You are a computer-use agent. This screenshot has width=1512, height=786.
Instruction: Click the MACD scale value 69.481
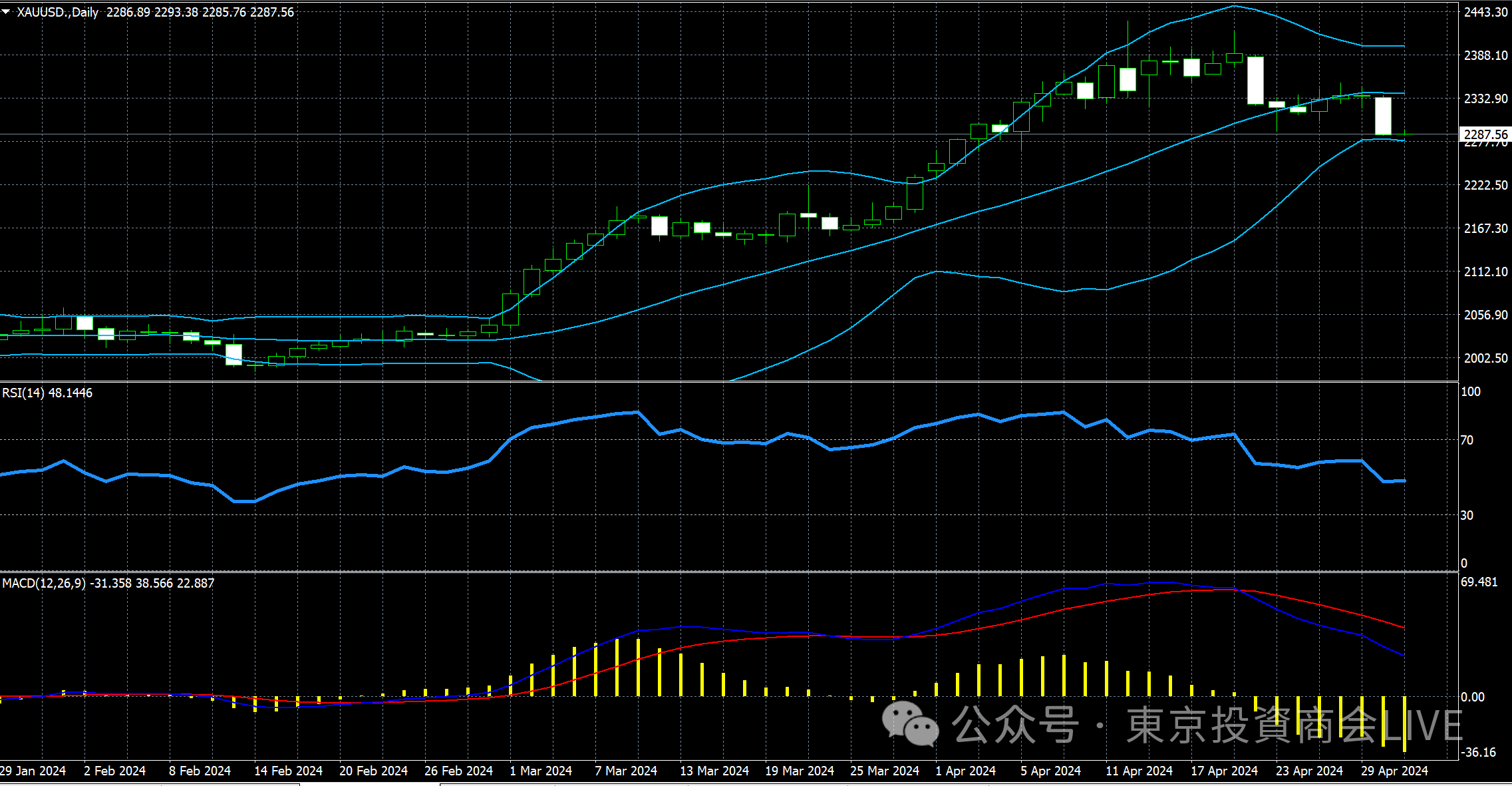1479,582
